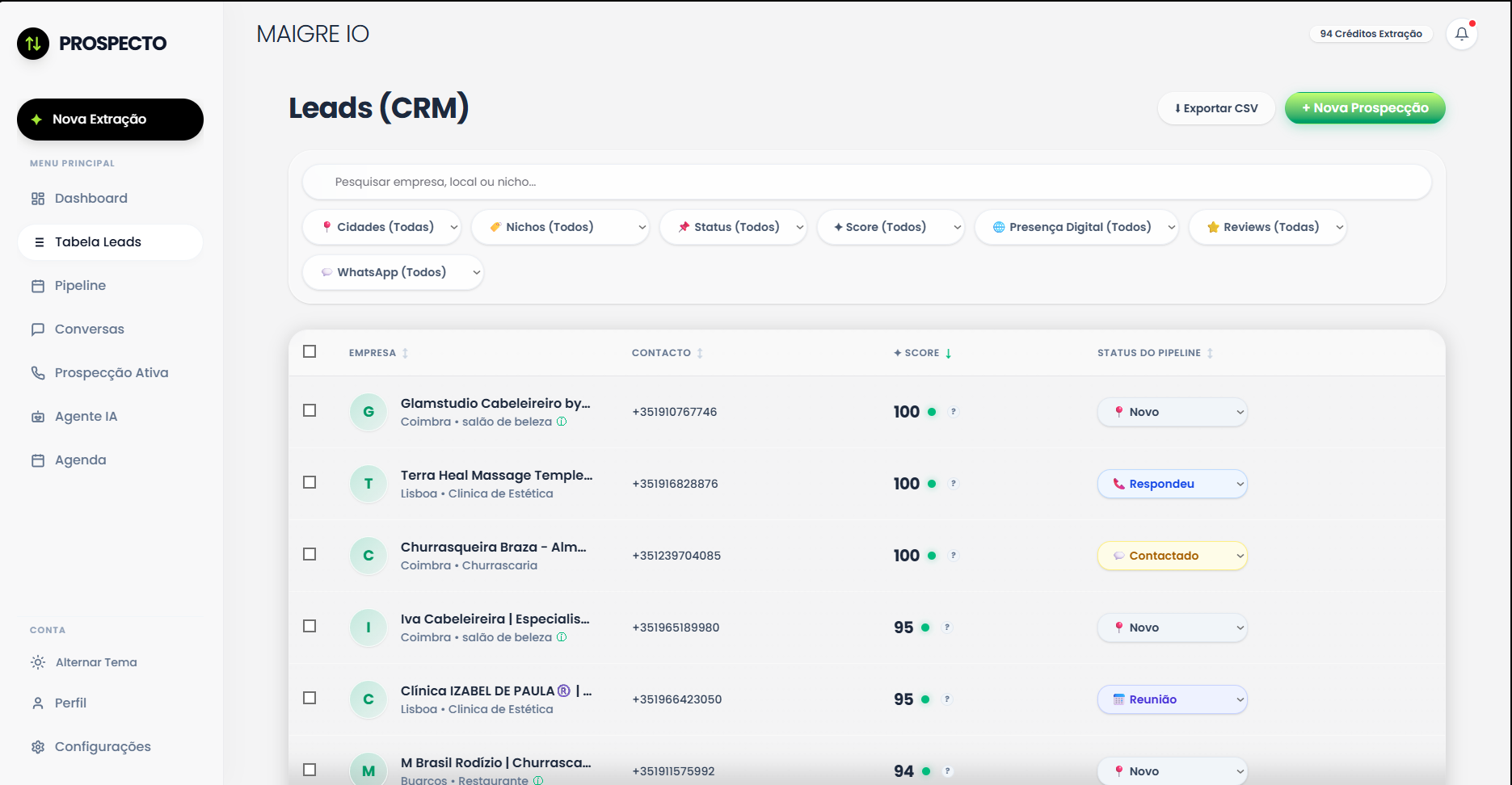Open the Cidades (Todas) filter dropdown
1512x785 pixels.
point(382,227)
